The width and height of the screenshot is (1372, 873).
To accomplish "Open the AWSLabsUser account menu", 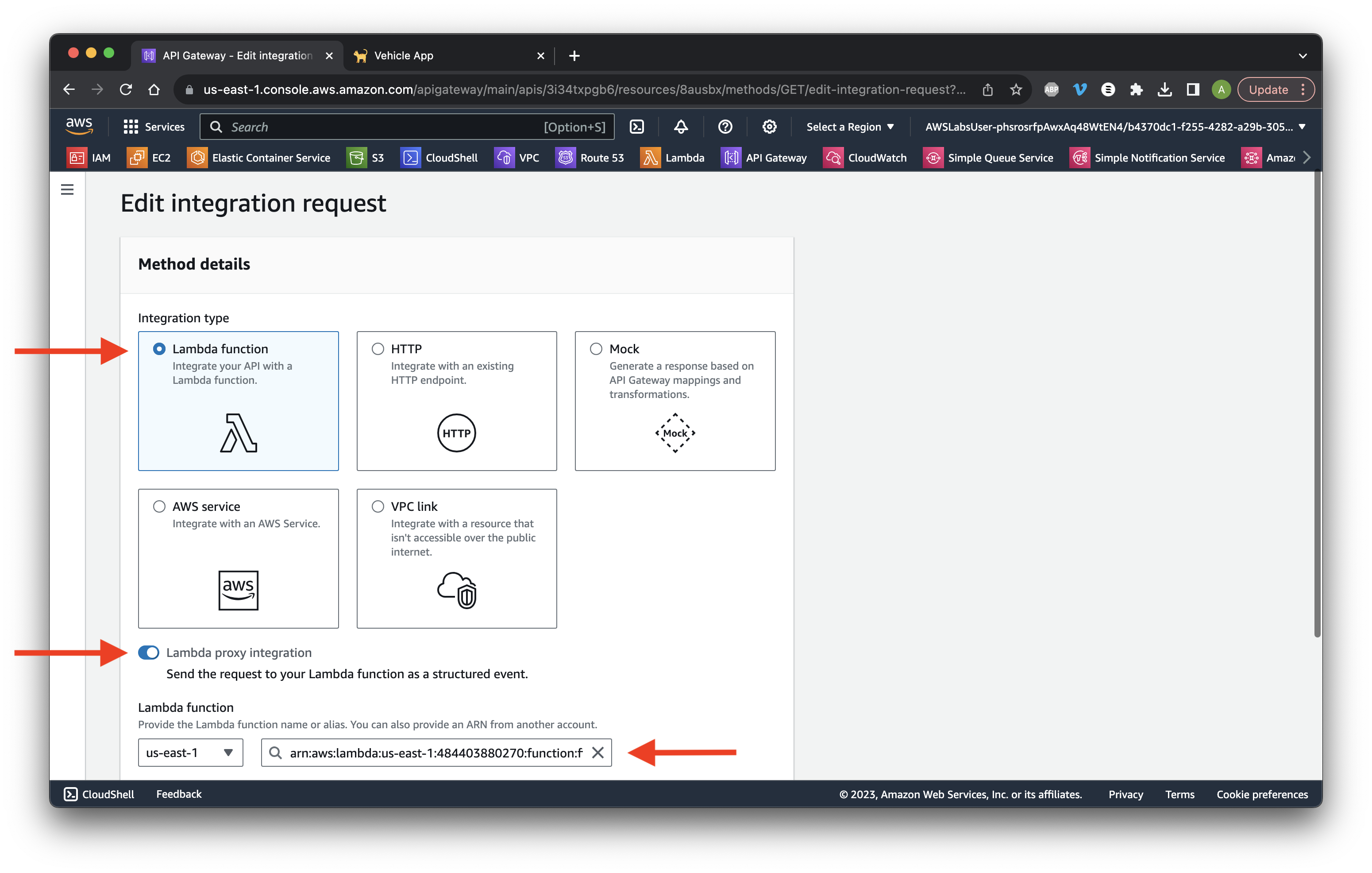I will (x=1115, y=127).
